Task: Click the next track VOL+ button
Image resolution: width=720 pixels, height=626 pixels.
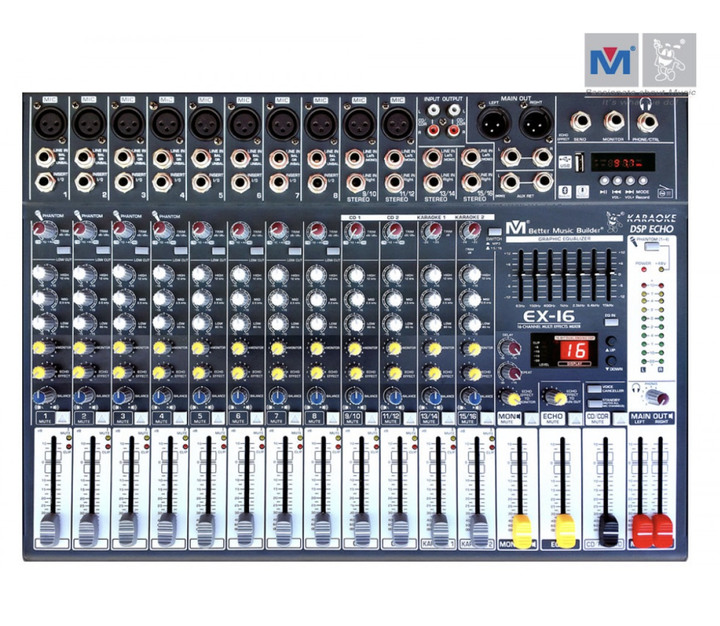Action: tap(630, 181)
